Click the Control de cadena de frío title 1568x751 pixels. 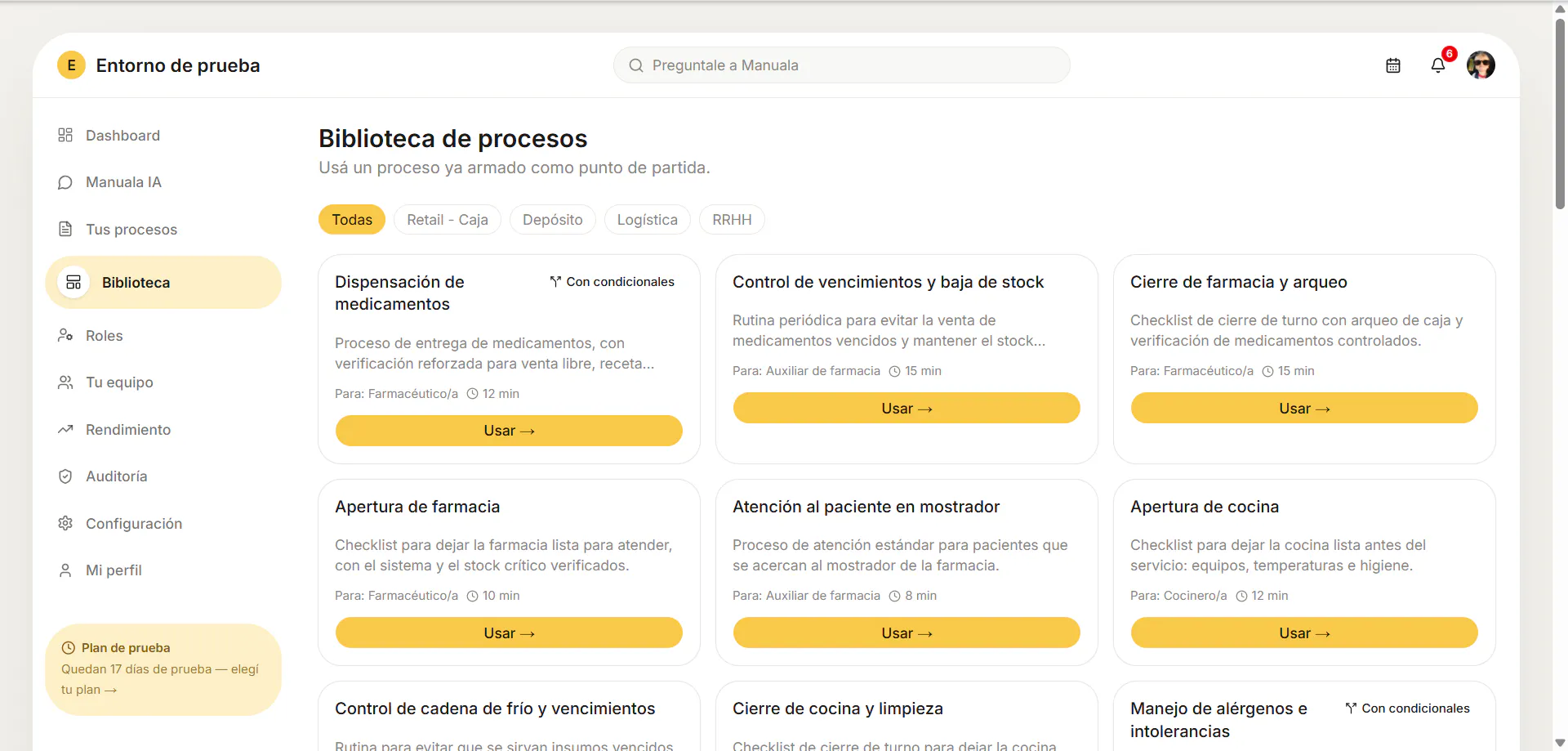click(x=495, y=709)
